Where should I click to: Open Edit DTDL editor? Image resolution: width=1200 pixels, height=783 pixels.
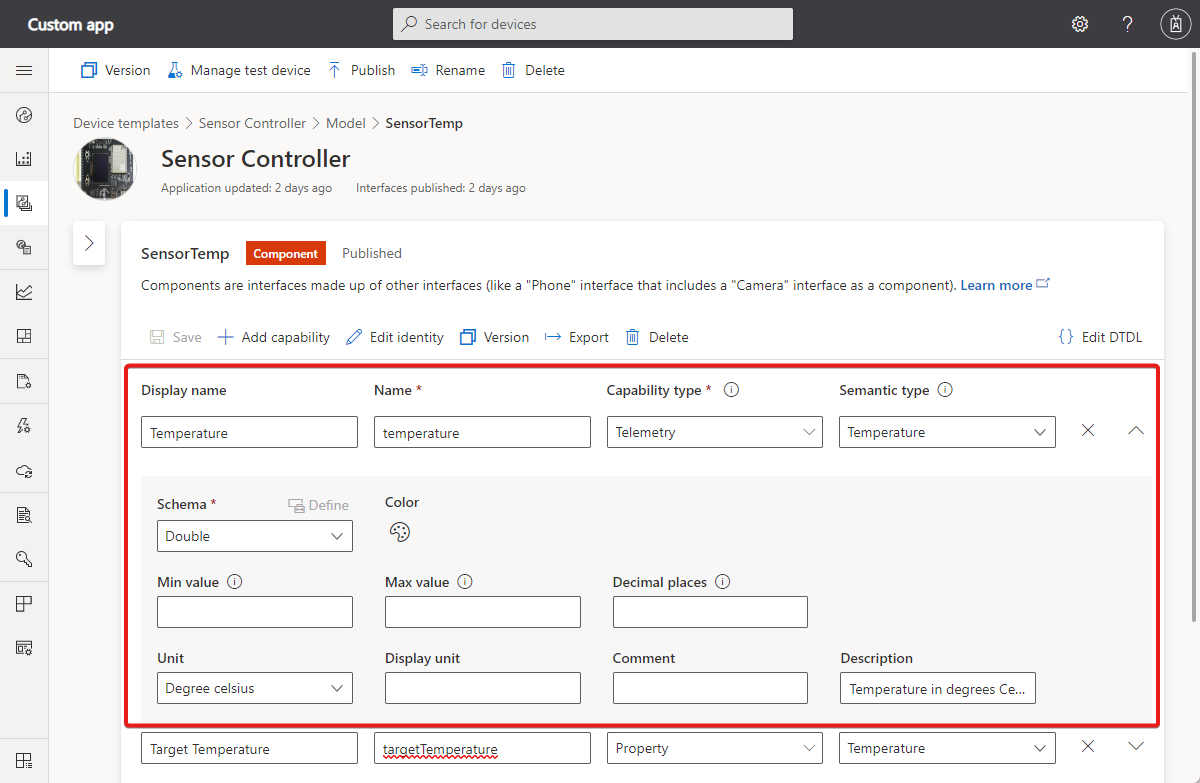1100,337
